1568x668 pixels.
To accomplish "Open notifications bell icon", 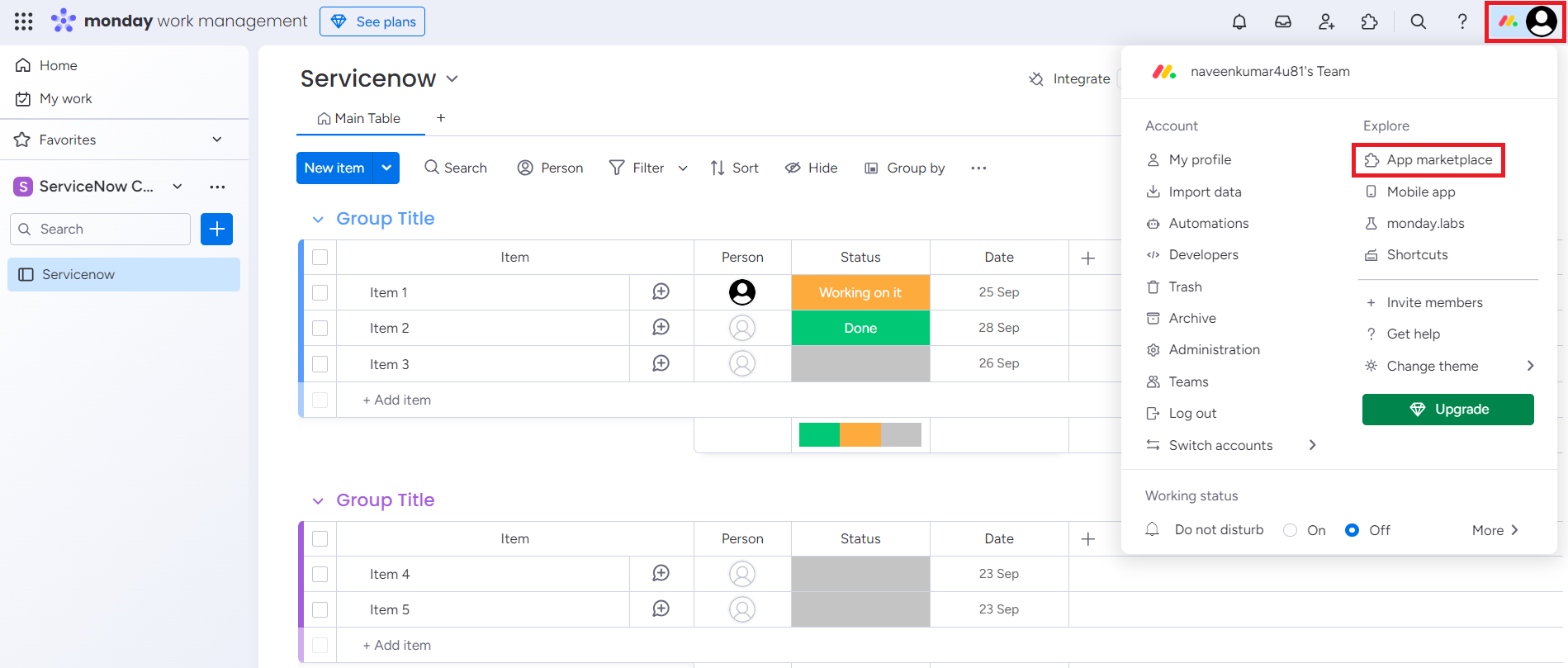I will coord(1239,21).
